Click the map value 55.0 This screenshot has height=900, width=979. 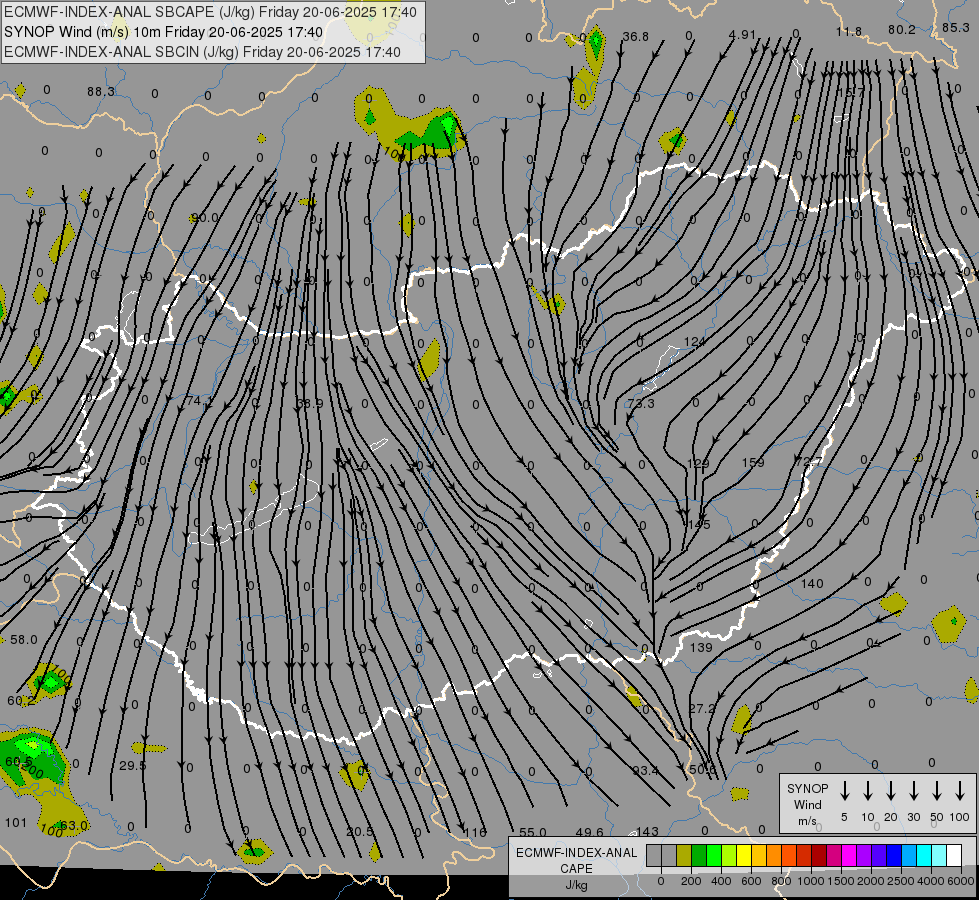click(533, 832)
